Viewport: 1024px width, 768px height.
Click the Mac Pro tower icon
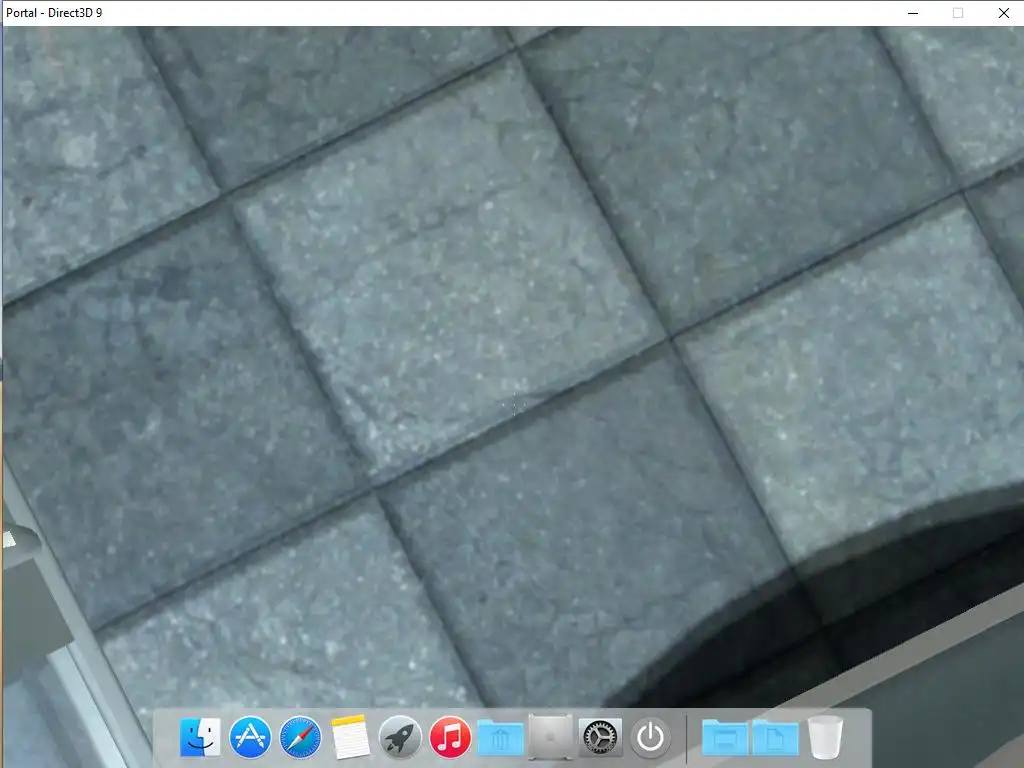(550, 737)
